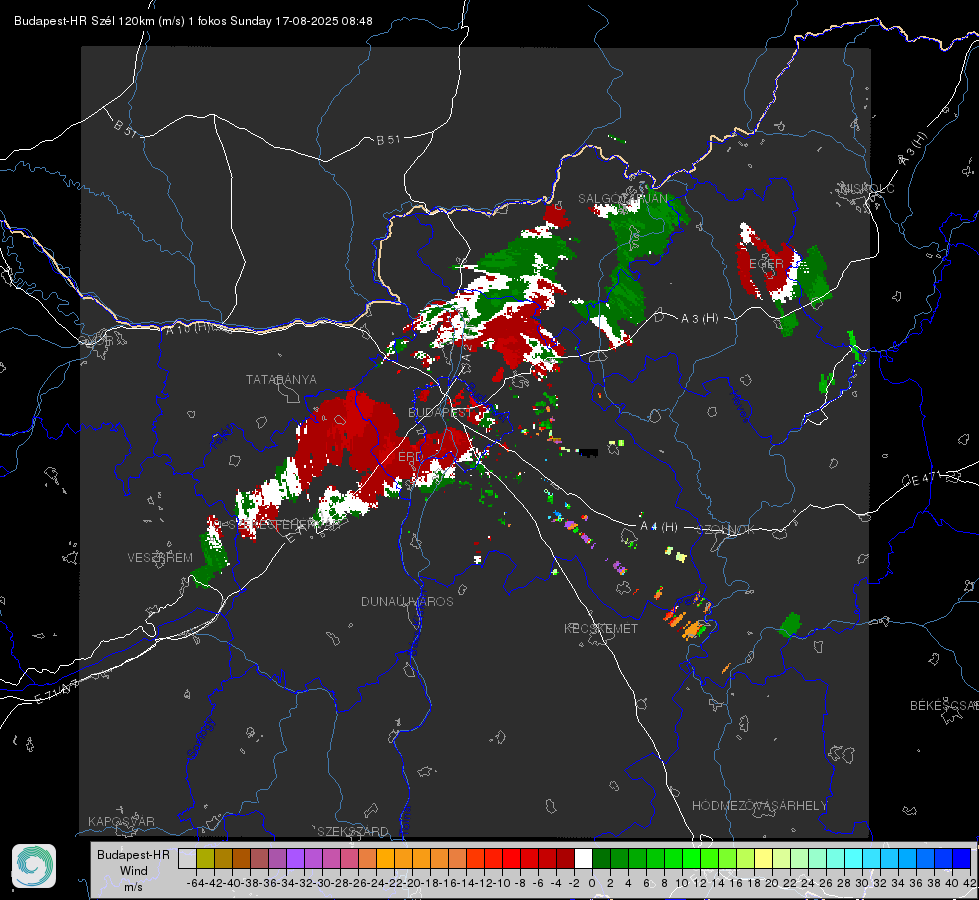Click the KECSKEMÉT city label
This screenshot has height=900, width=979.
tap(601, 628)
